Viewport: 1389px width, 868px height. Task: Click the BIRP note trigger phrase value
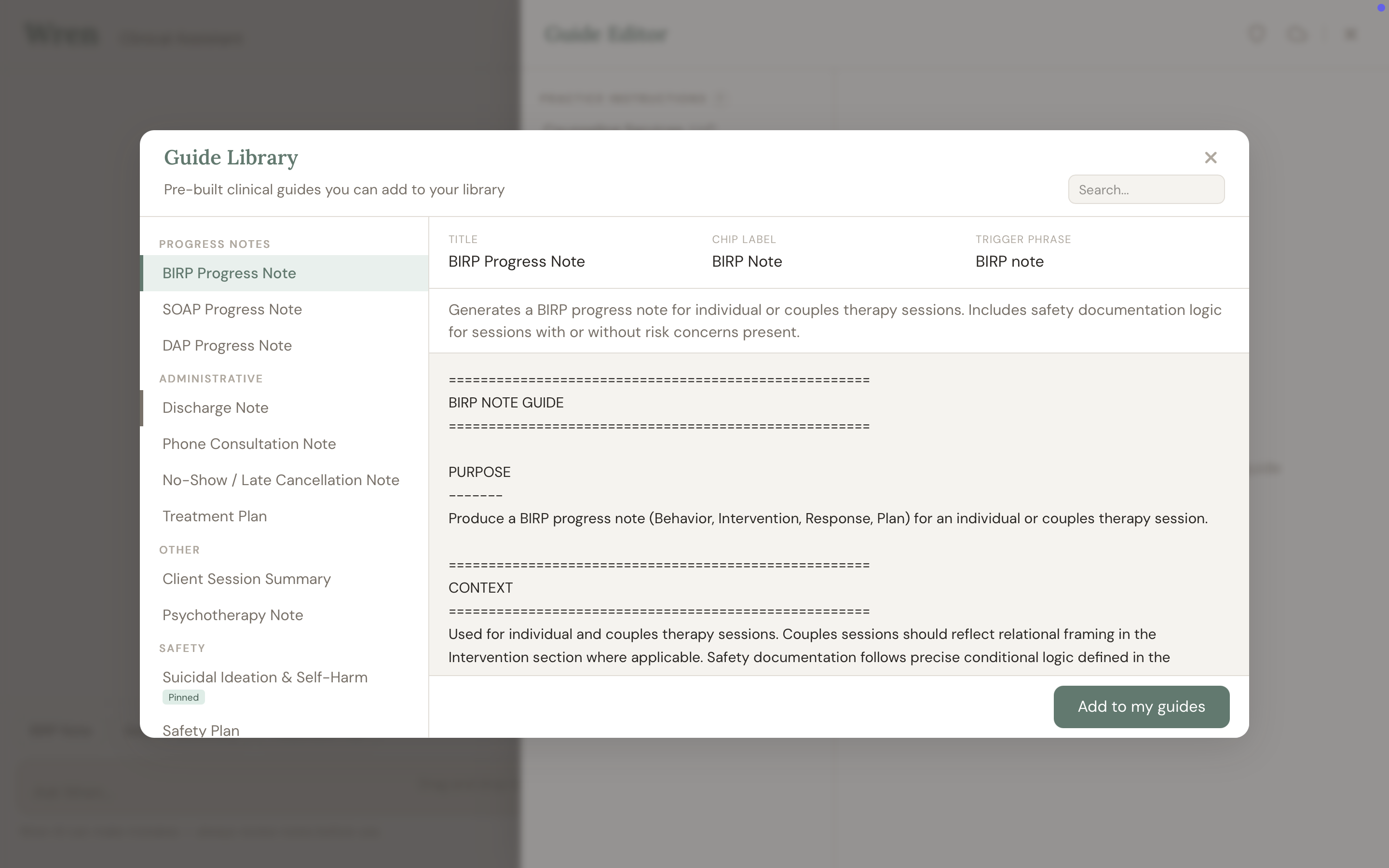[1009, 262]
